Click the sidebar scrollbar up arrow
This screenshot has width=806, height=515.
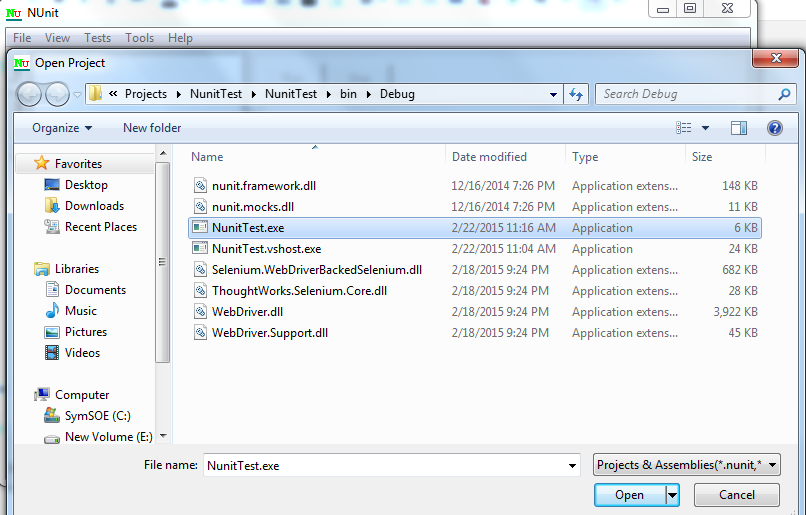coord(163,153)
